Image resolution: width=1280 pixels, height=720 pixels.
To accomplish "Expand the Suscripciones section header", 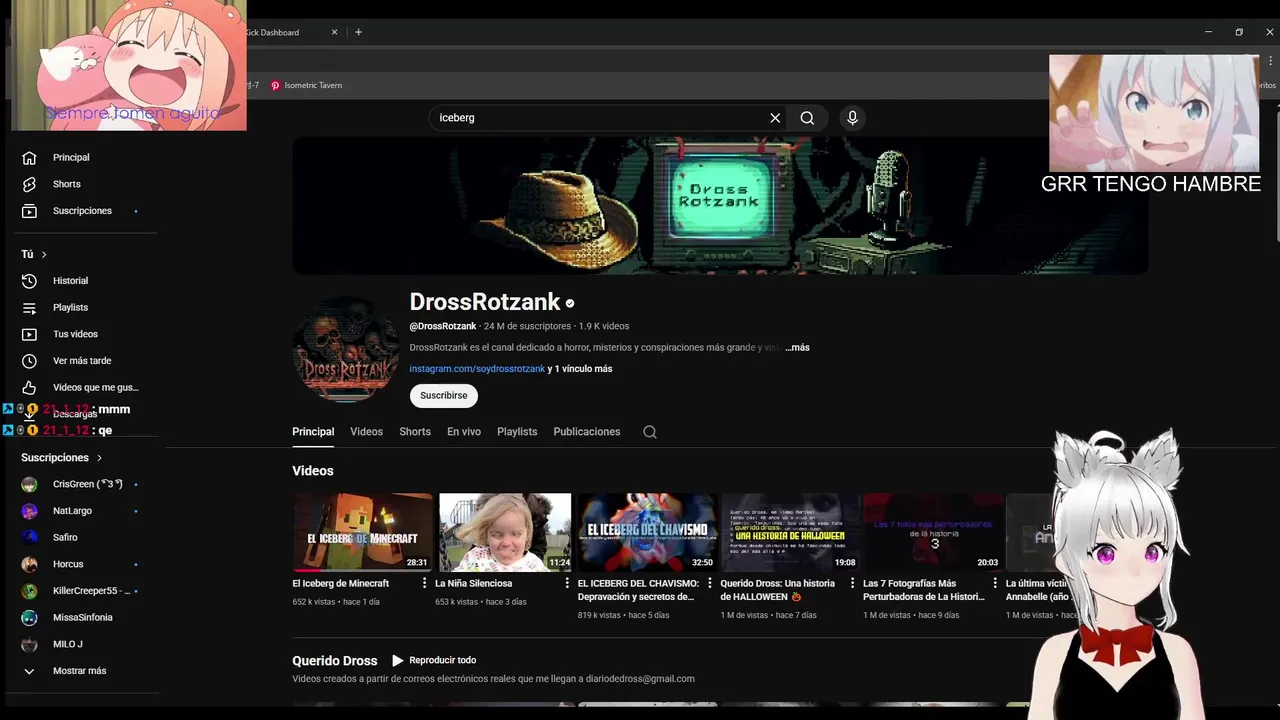I will pyautogui.click(x=62, y=457).
